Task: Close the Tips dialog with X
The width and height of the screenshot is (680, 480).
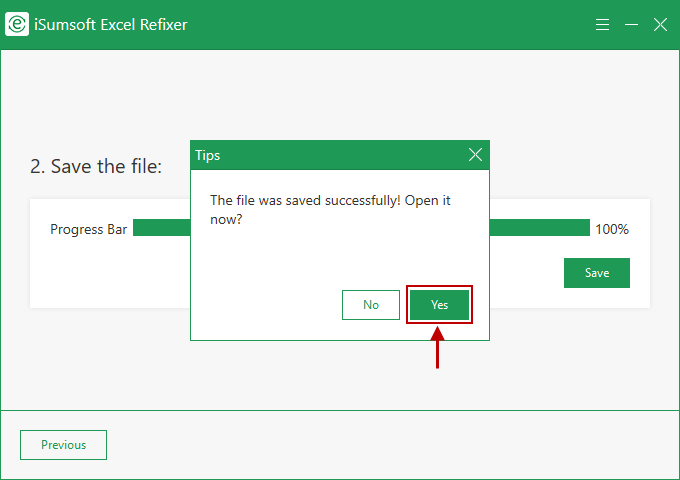Action: click(x=475, y=154)
